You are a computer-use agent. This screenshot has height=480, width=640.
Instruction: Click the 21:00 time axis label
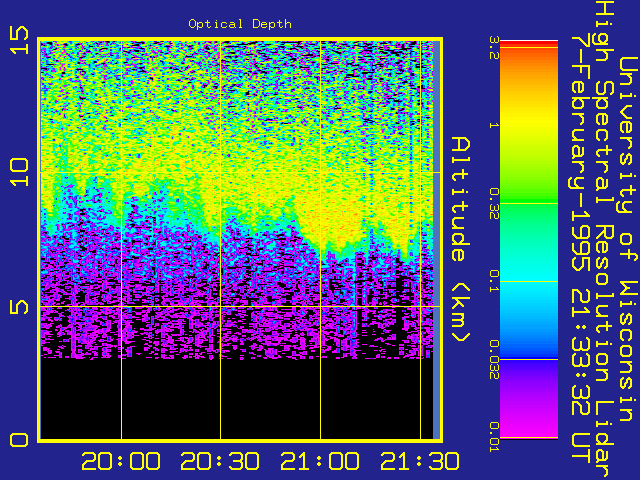click(x=320, y=461)
